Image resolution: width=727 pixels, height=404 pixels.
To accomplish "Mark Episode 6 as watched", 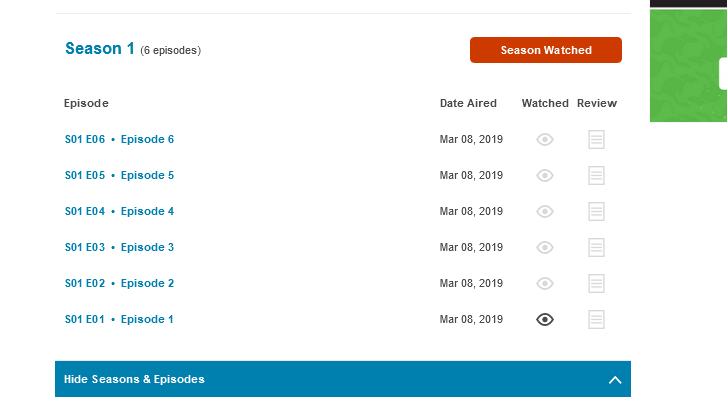I will (x=545, y=140).
